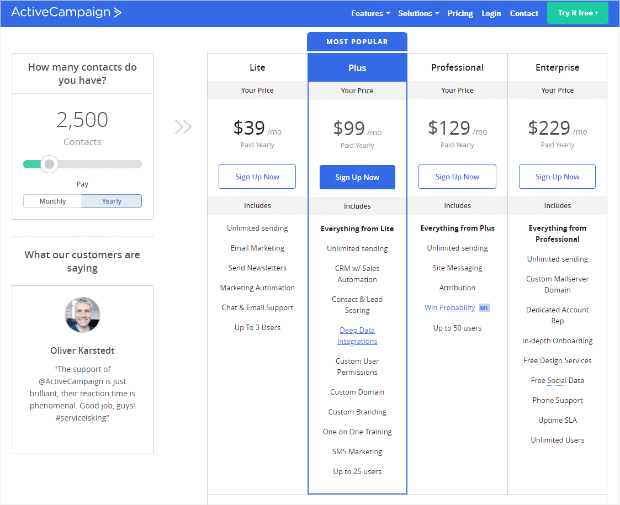Open the Login page

coord(491,13)
